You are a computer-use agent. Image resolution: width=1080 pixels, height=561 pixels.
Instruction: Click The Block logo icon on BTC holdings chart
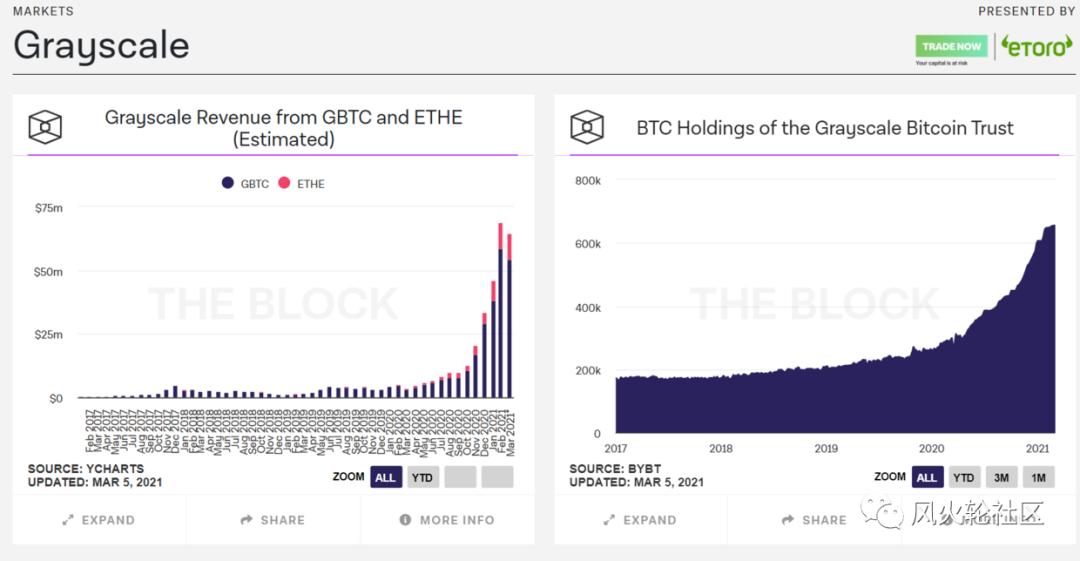587,127
